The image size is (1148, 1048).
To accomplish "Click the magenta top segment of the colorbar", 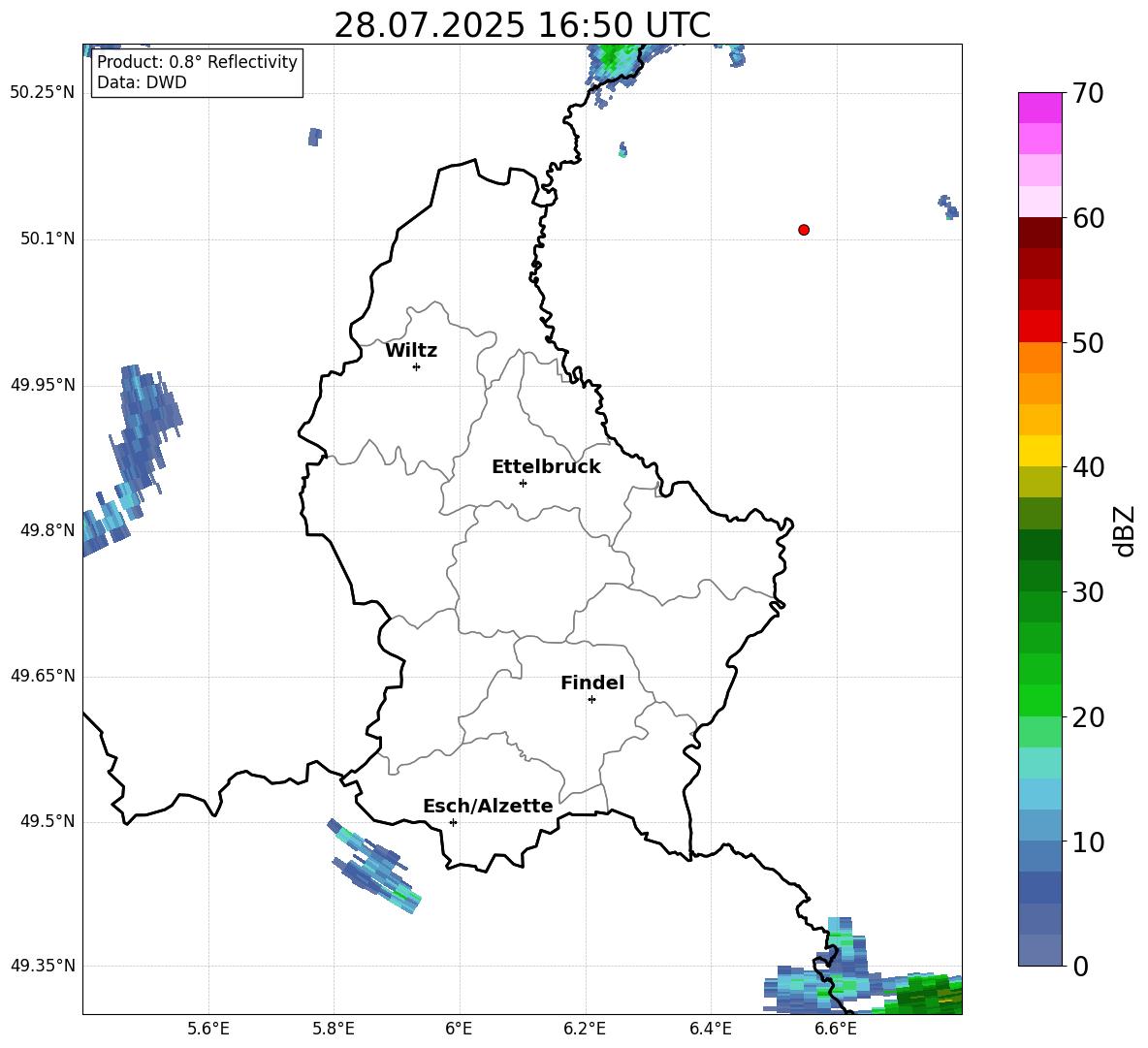I will point(1039,108).
